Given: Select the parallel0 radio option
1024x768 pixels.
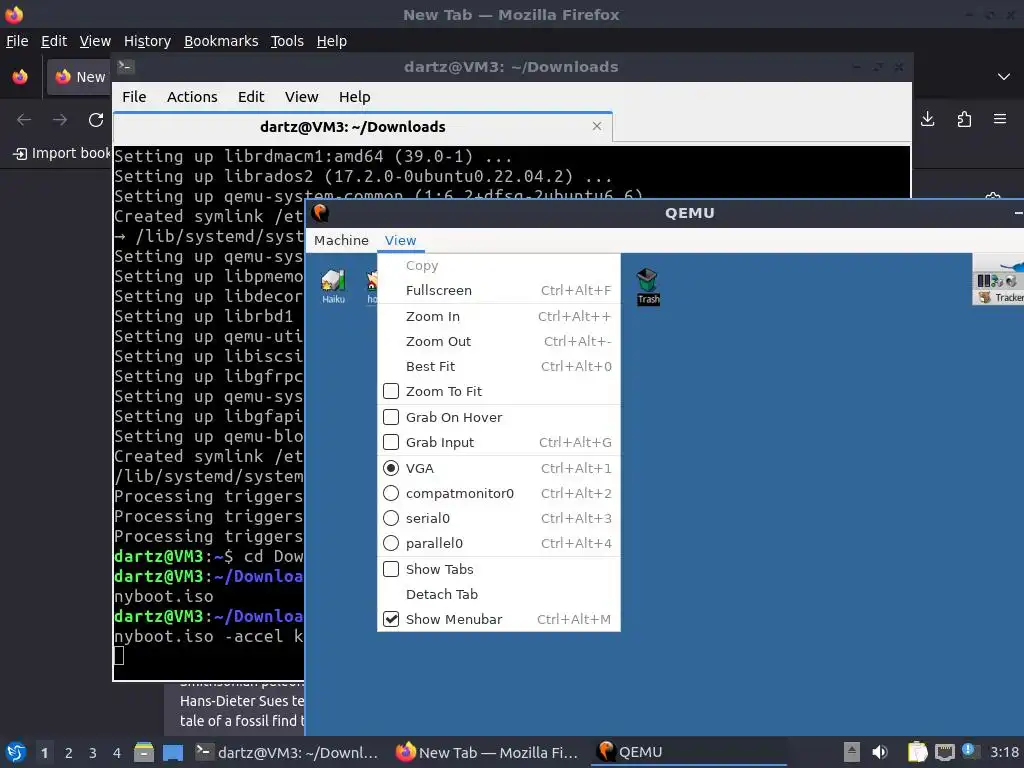Looking at the screenshot, I should (x=391, y=543).
